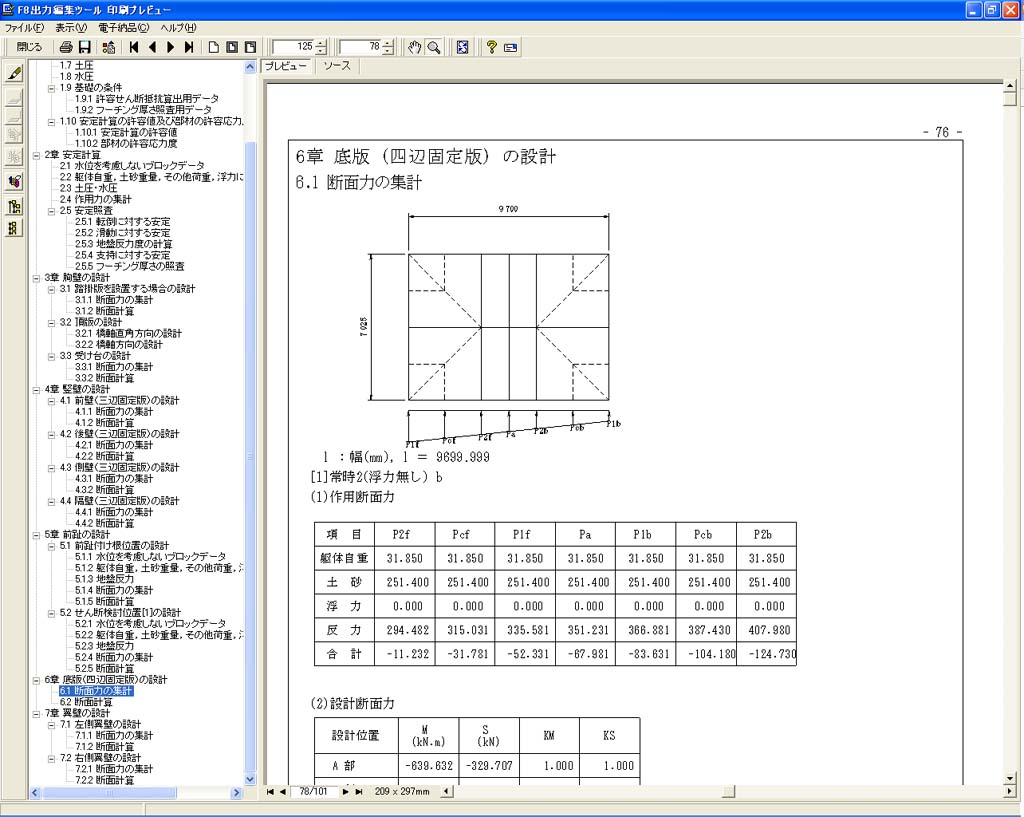Viewport: 1024px width, 817px height.
Task: Click the export icon next to save
Action: tap(109, 47)
